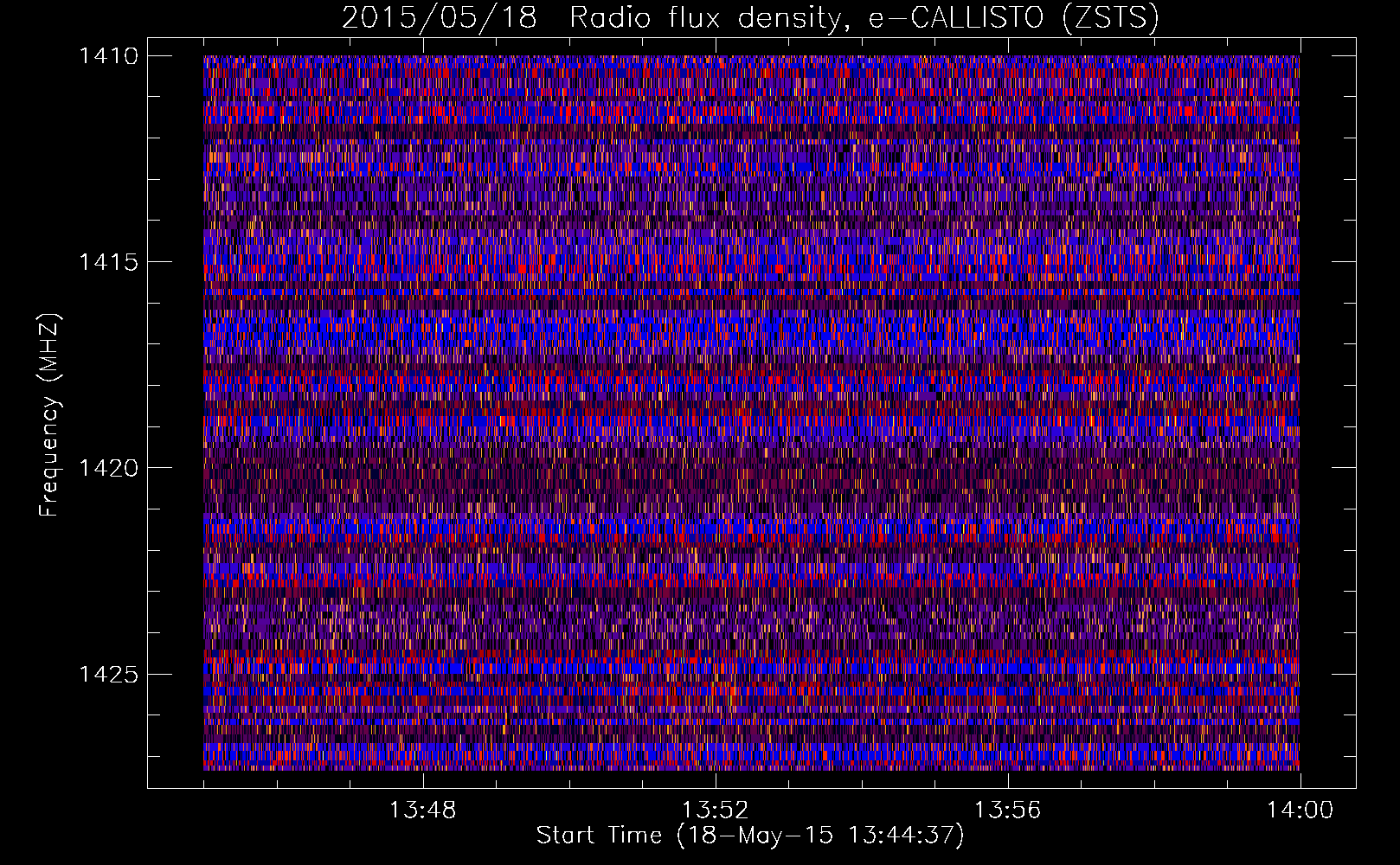Viewport: 1400px width, 865px height.
Task: Click the 'Start Time (18-May-15 13:44:37)' label
Action: point(750,836)
